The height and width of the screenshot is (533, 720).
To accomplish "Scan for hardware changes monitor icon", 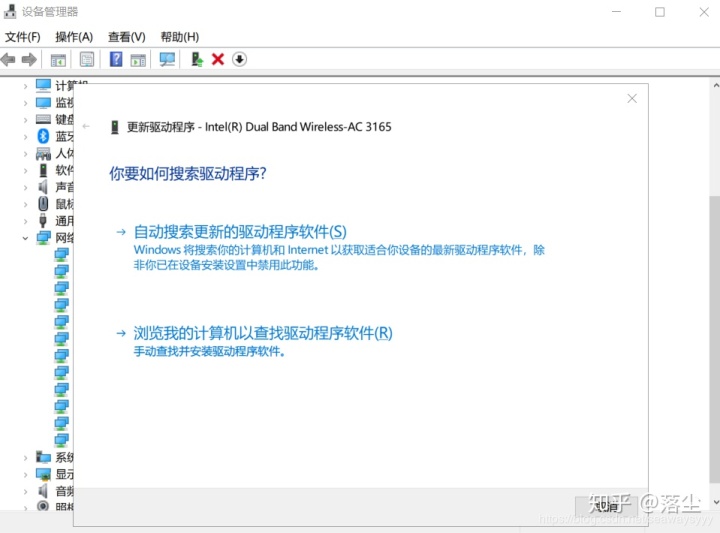I will click(x=167, y=59).
